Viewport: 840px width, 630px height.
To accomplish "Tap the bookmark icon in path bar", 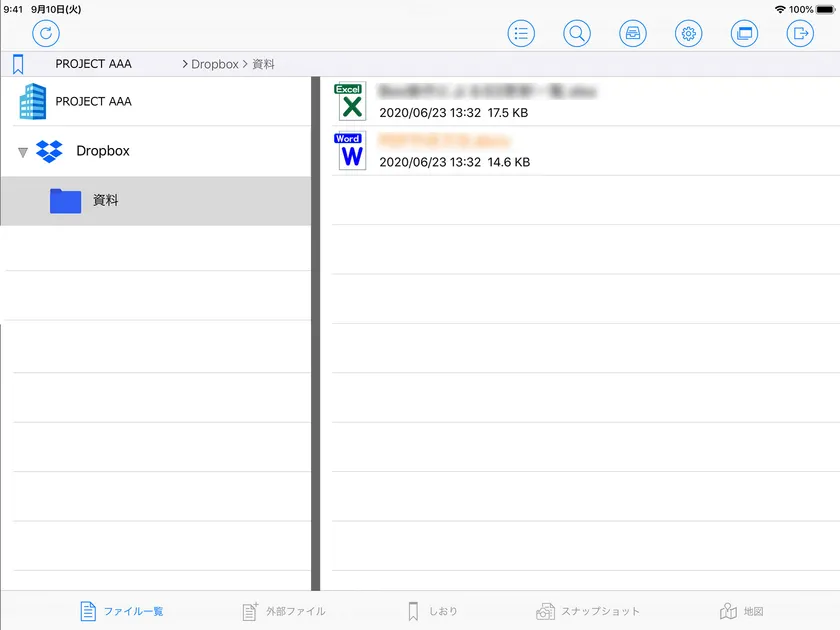I will click(x=18, y=64).
